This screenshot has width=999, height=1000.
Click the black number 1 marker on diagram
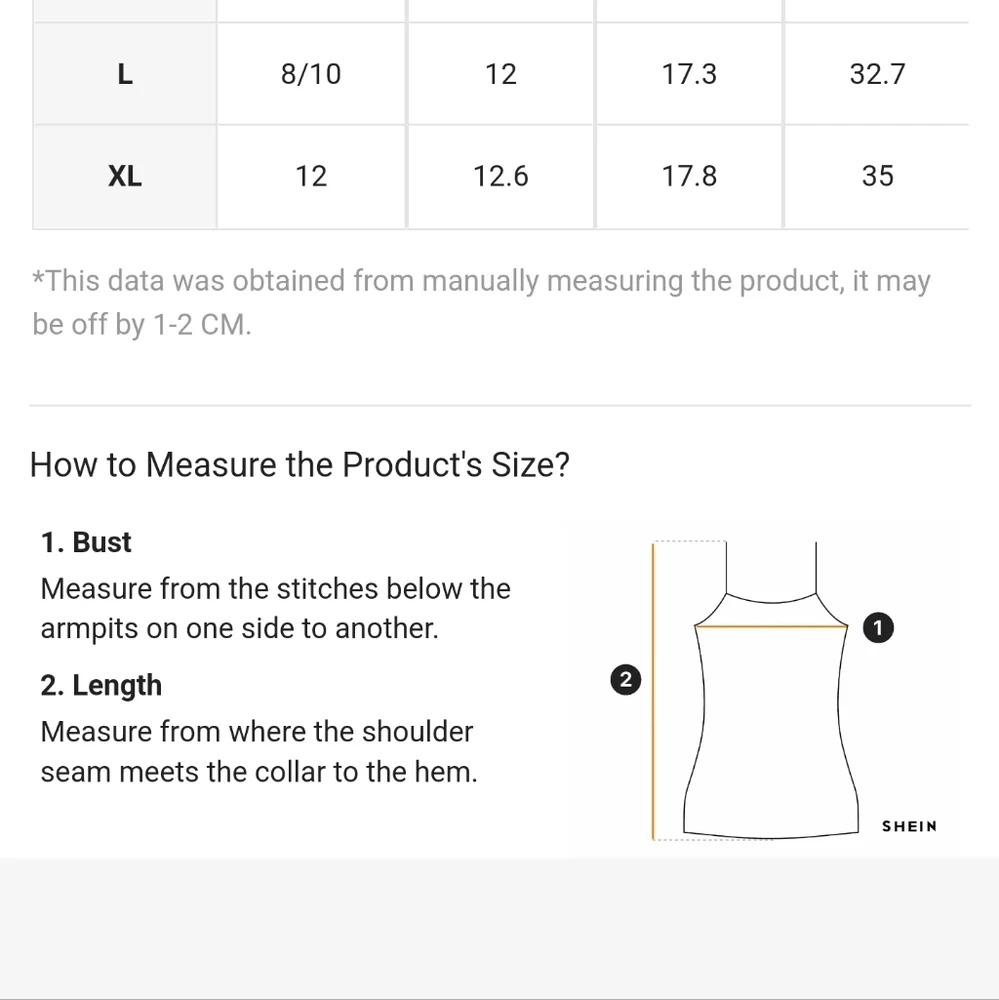877,628
